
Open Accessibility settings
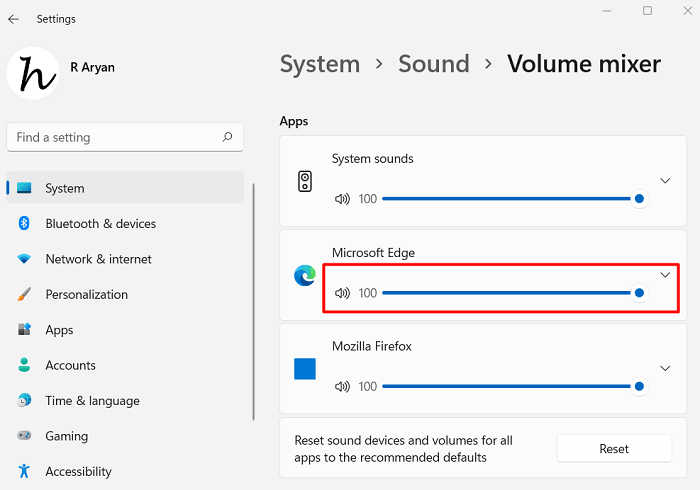click(125, 471)
